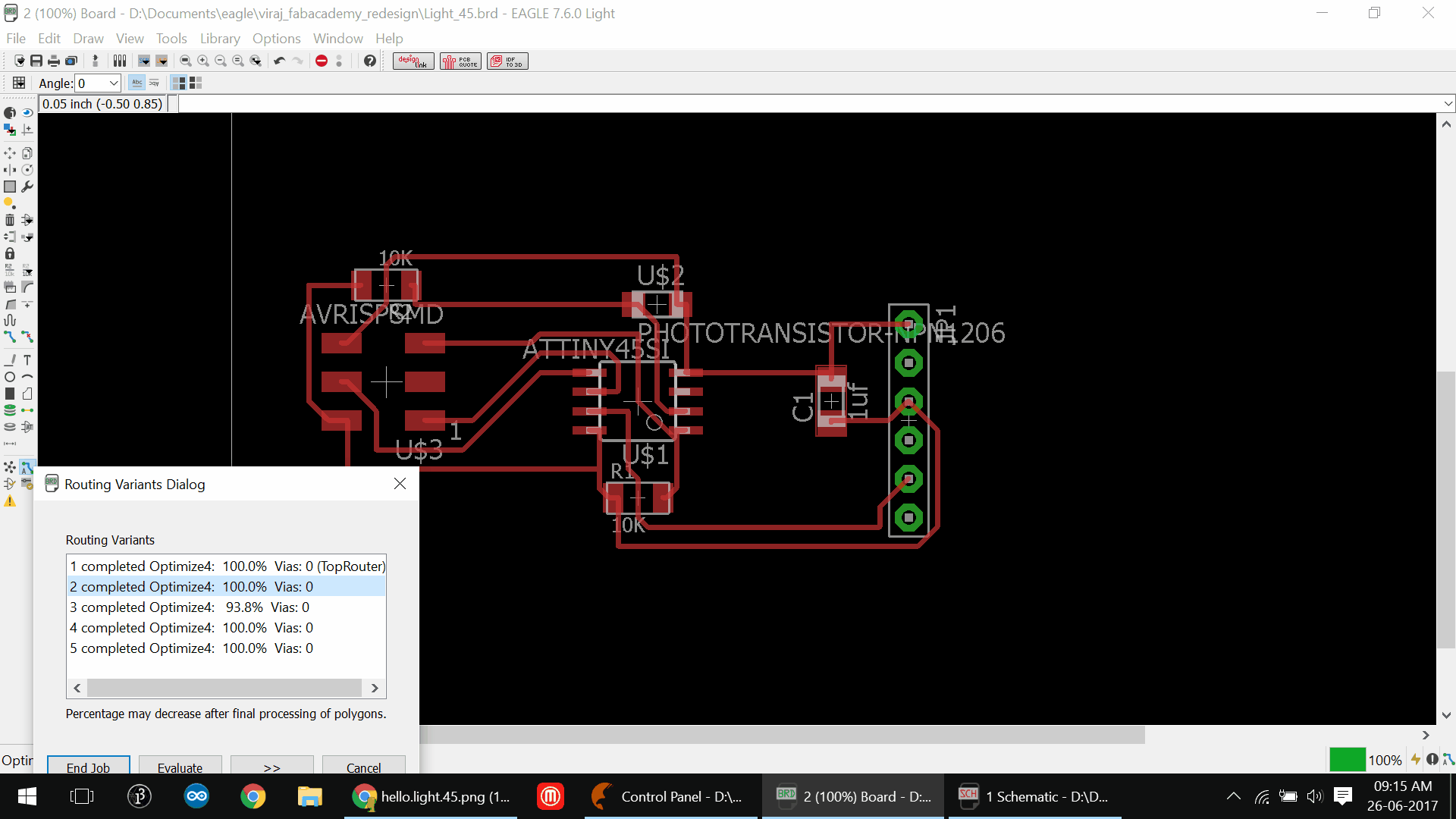Open the Errors warning tool
1456x819 pixels.
[x=10, y=500]
